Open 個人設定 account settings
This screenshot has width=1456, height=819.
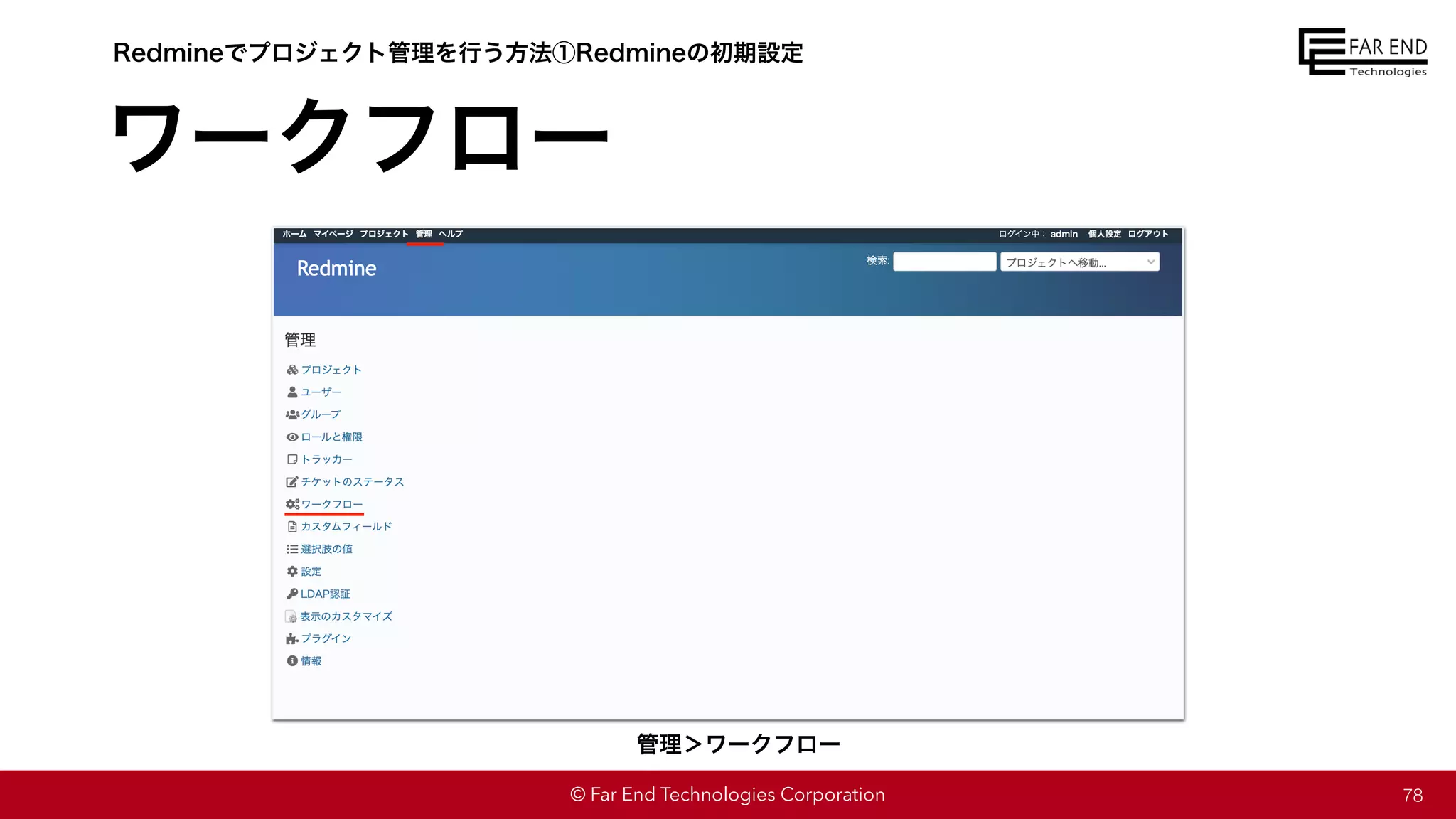click(x=1104, y=234)
